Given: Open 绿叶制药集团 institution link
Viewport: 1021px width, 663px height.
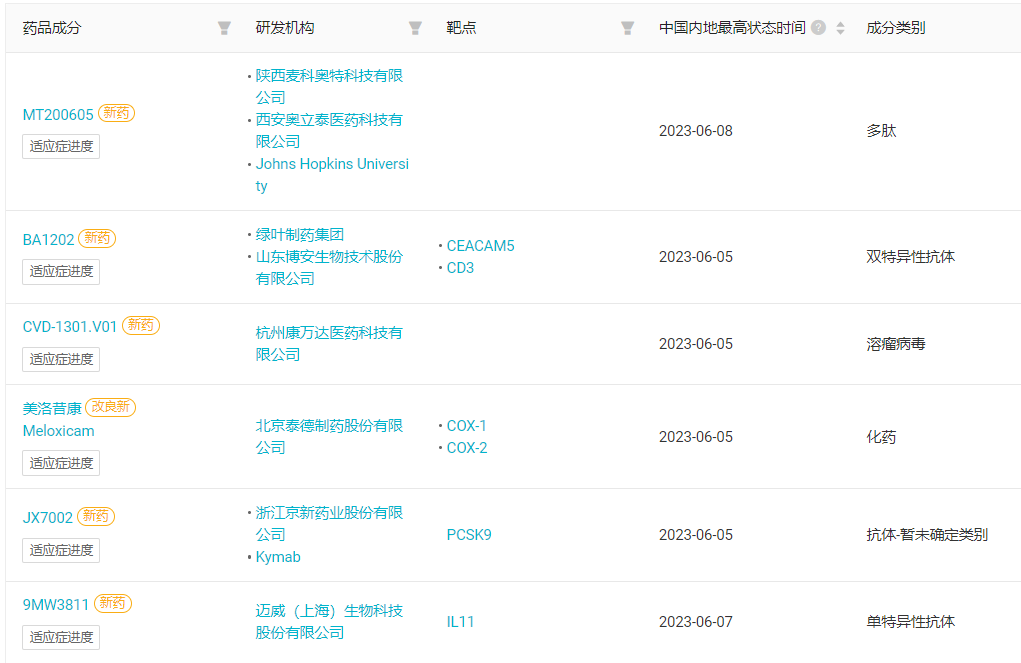Looking at the screenshot, I should 300,234.
